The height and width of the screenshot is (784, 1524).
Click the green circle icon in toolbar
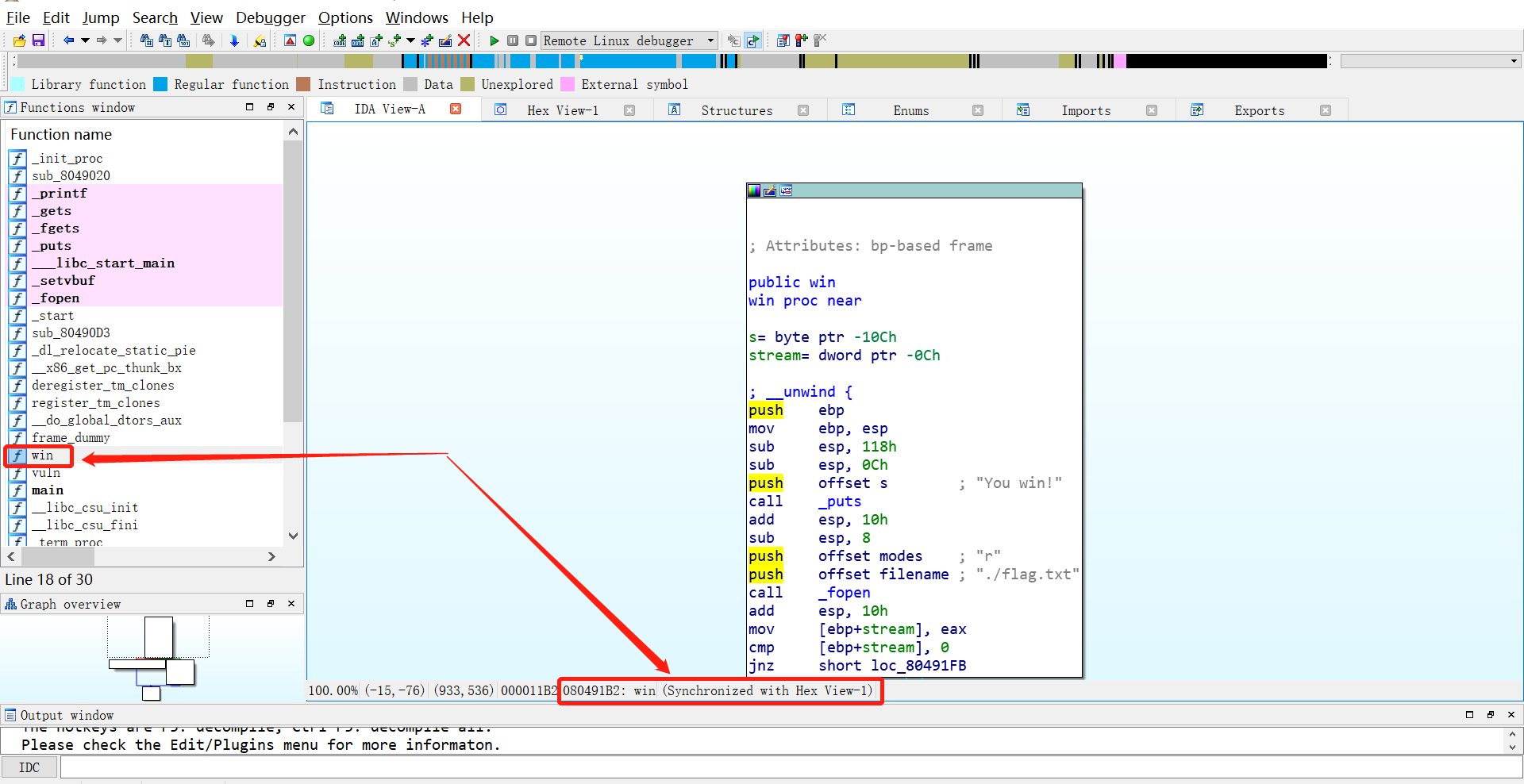pyautogui.click(x=309, y=40)
